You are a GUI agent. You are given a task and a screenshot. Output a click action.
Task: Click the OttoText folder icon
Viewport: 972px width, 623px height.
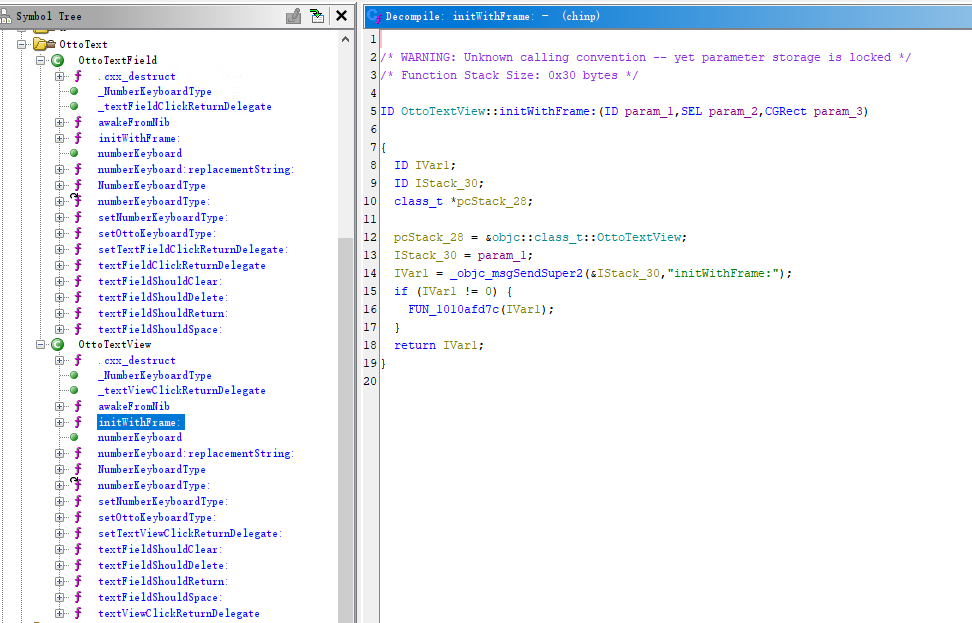click(x=42, y=45)
